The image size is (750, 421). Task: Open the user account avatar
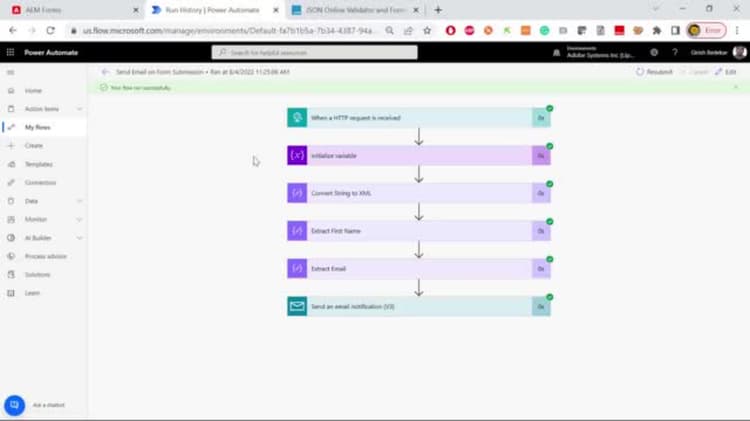[739, 53]
